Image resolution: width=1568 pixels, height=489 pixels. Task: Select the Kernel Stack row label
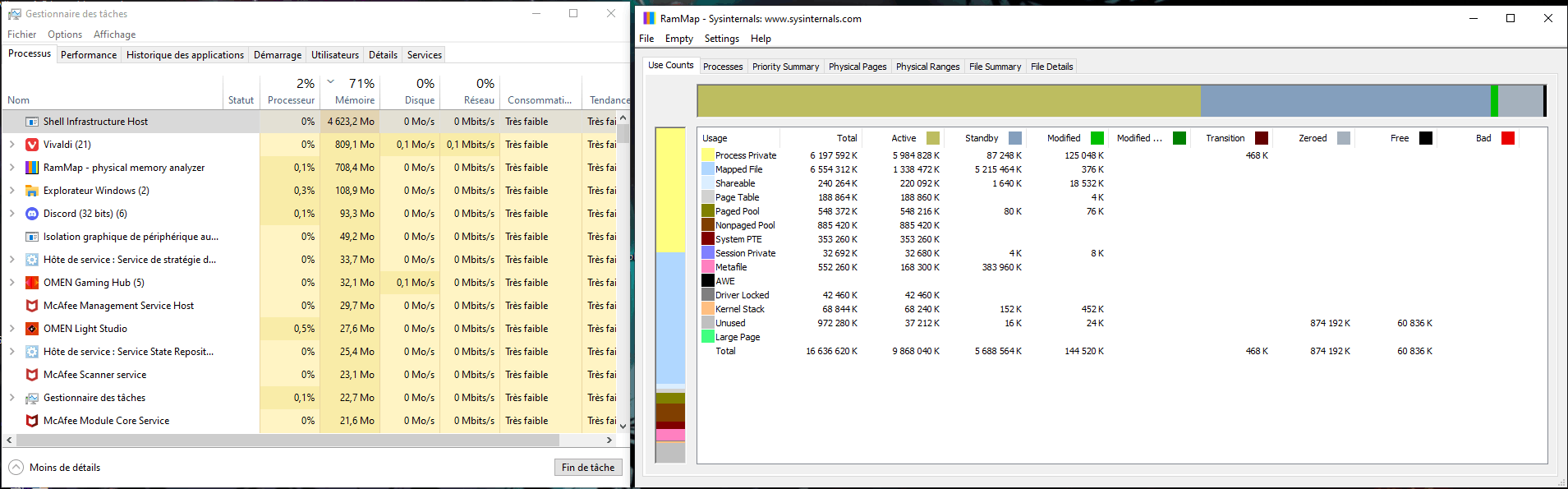pos(739,309)
